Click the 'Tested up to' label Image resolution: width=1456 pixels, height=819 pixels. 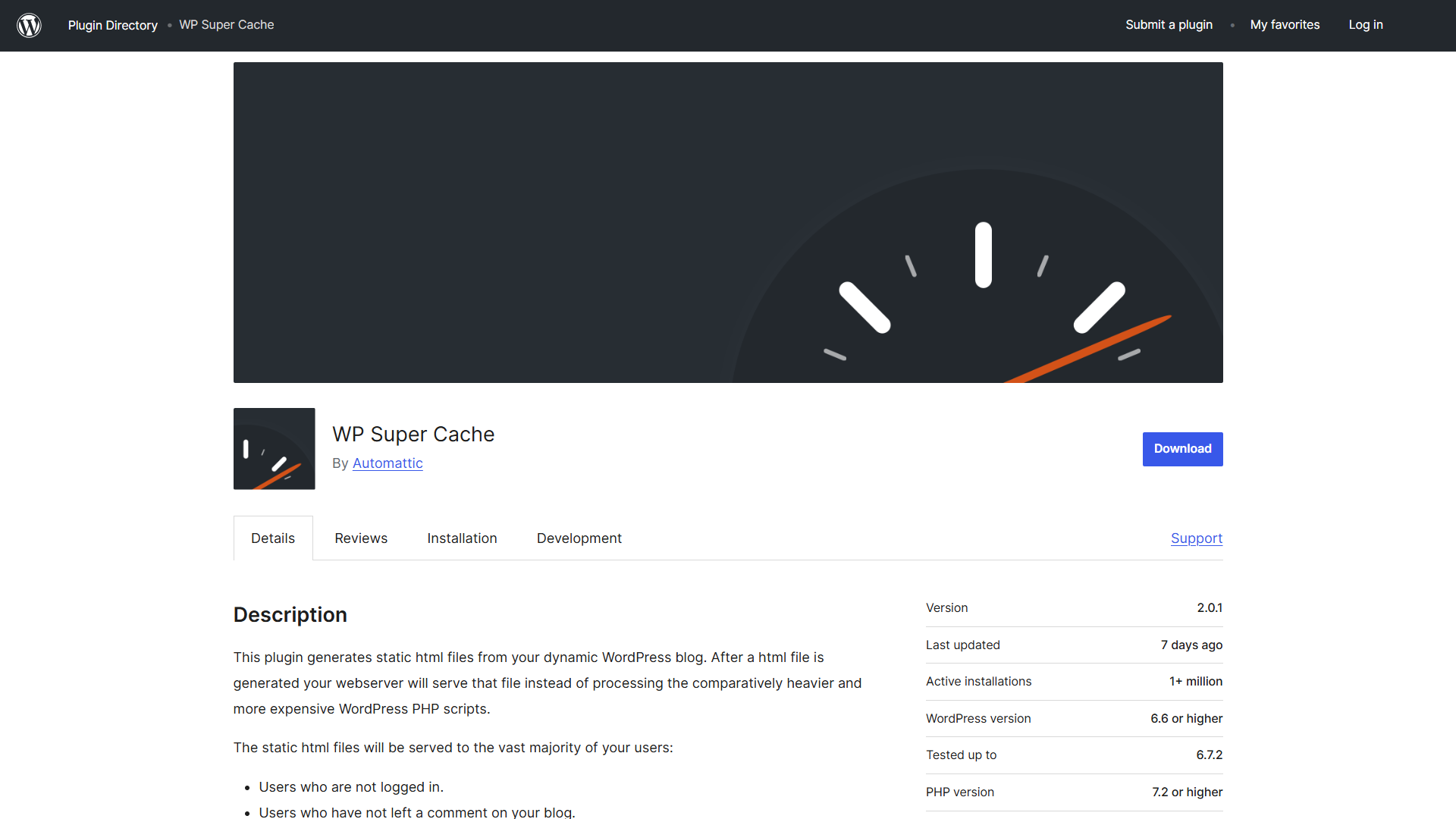[962, 755]
